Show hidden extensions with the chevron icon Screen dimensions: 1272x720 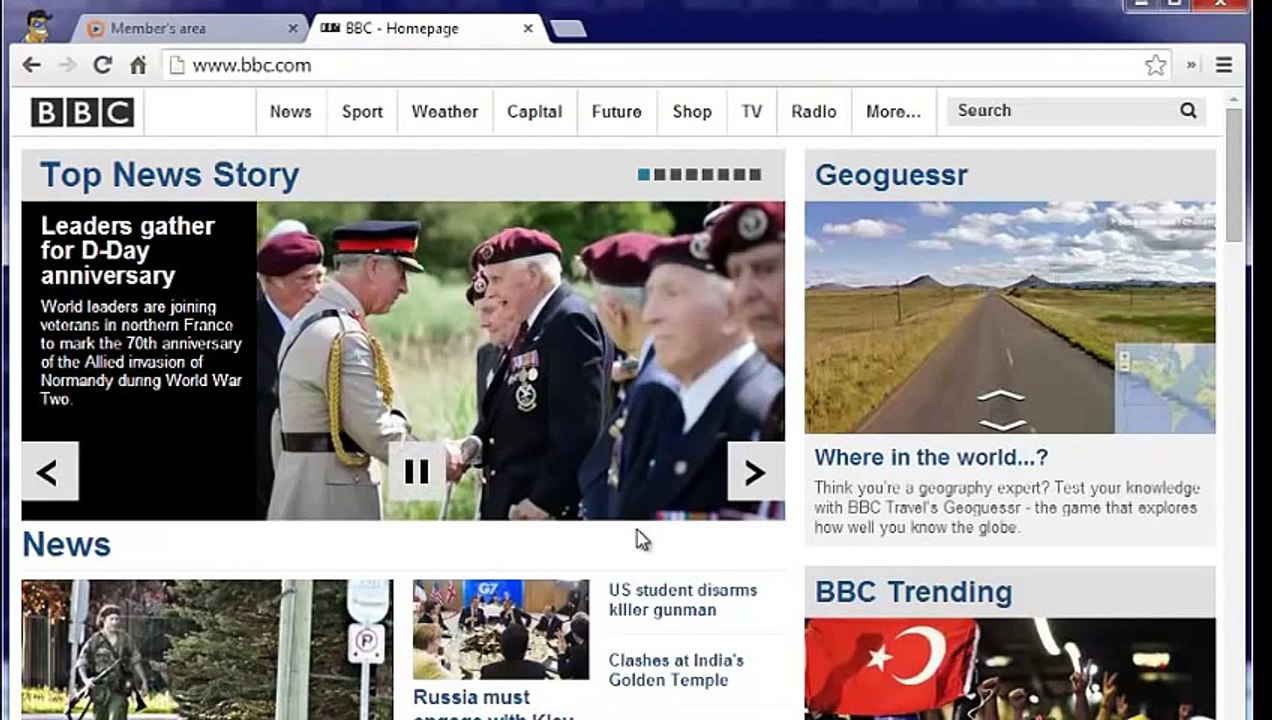point(1191,65)
